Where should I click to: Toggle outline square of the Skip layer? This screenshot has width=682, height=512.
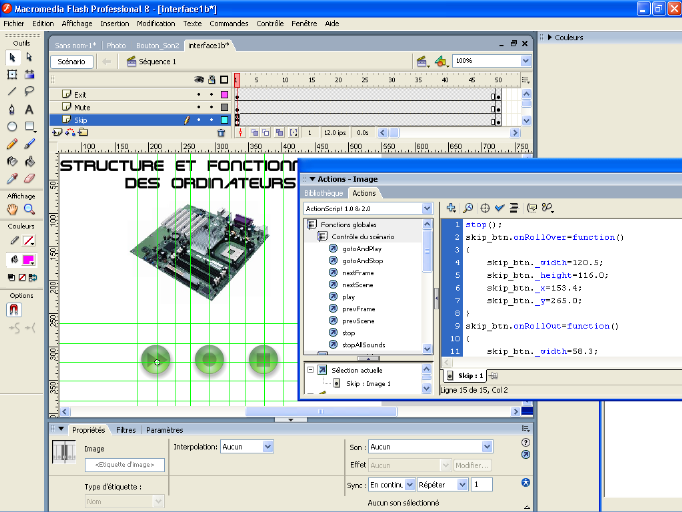coord(225,120)
